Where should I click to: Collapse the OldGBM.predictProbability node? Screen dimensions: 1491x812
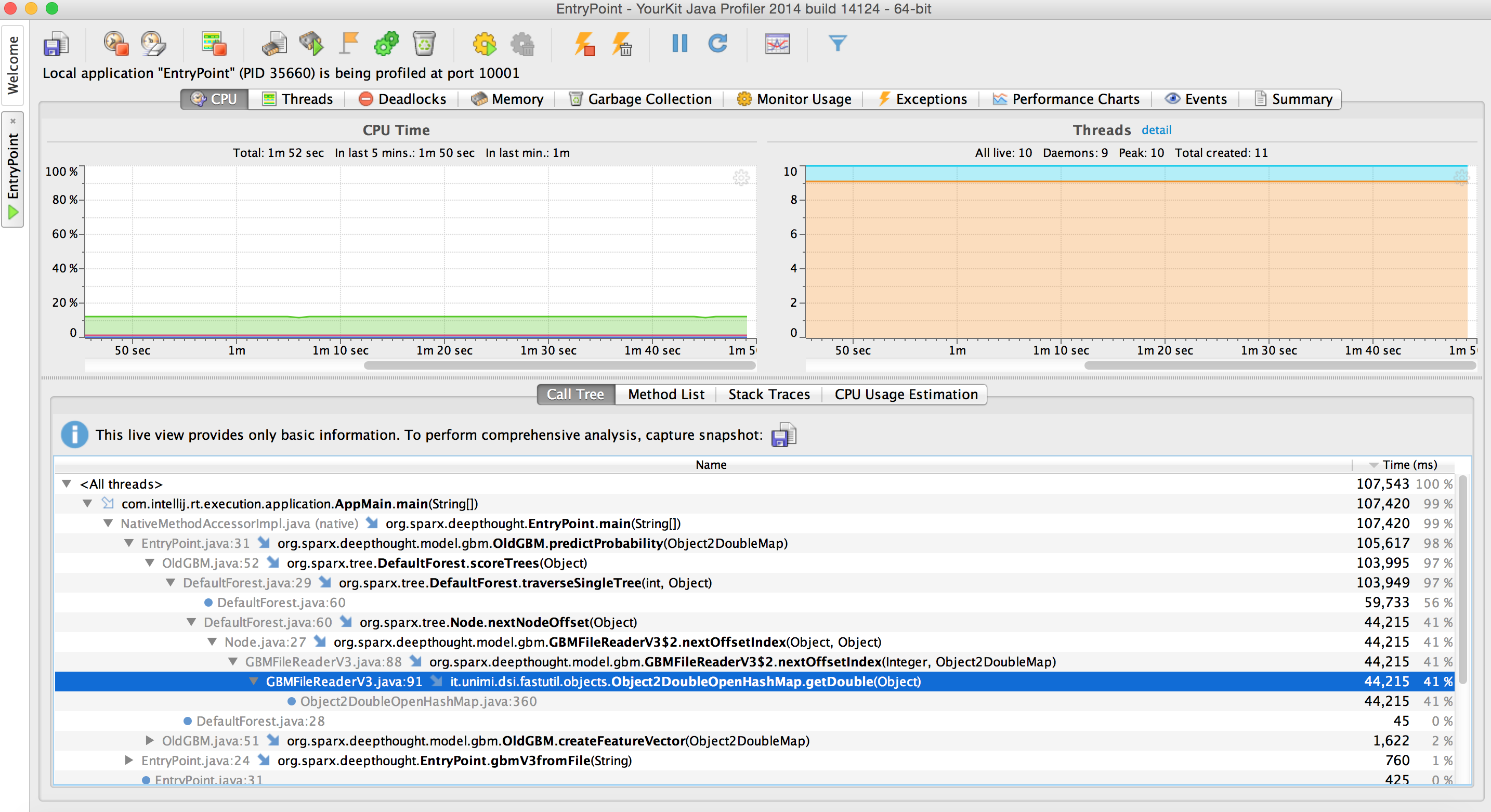pyautogui.click(x=129, y=542)
